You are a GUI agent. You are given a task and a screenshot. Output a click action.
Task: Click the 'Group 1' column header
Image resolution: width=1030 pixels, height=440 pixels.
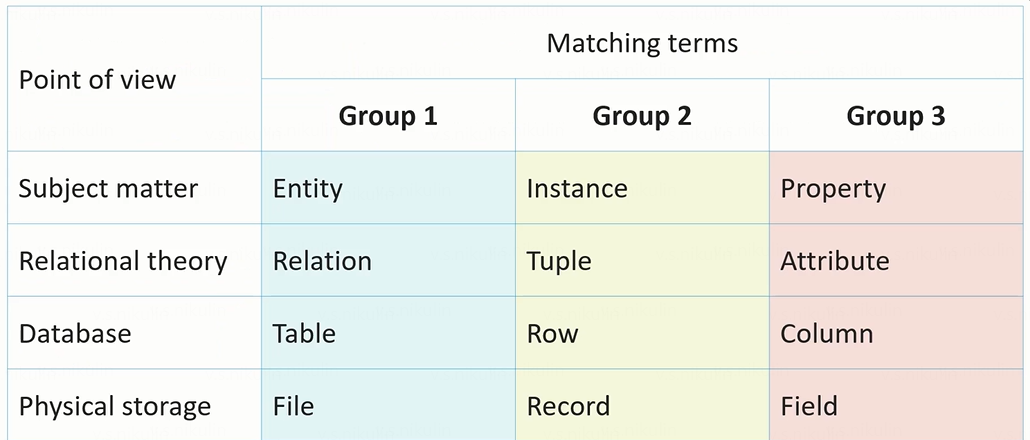(388, 116)
